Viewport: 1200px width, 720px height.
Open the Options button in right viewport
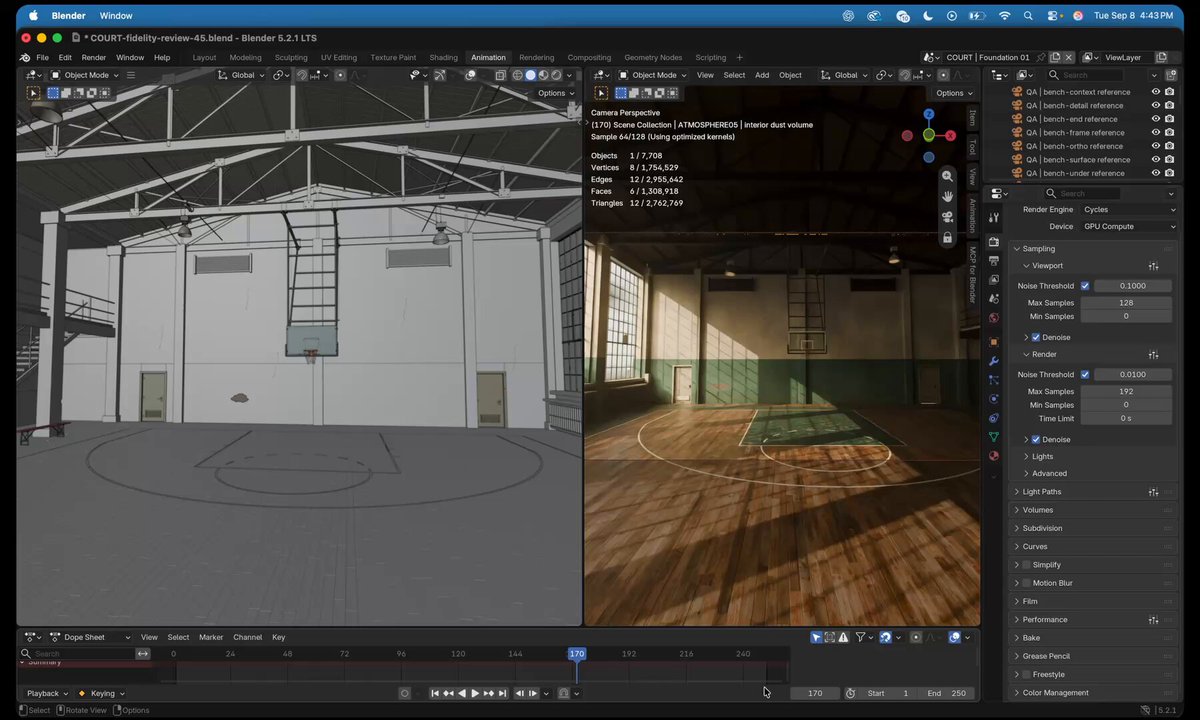pos(954,93)
